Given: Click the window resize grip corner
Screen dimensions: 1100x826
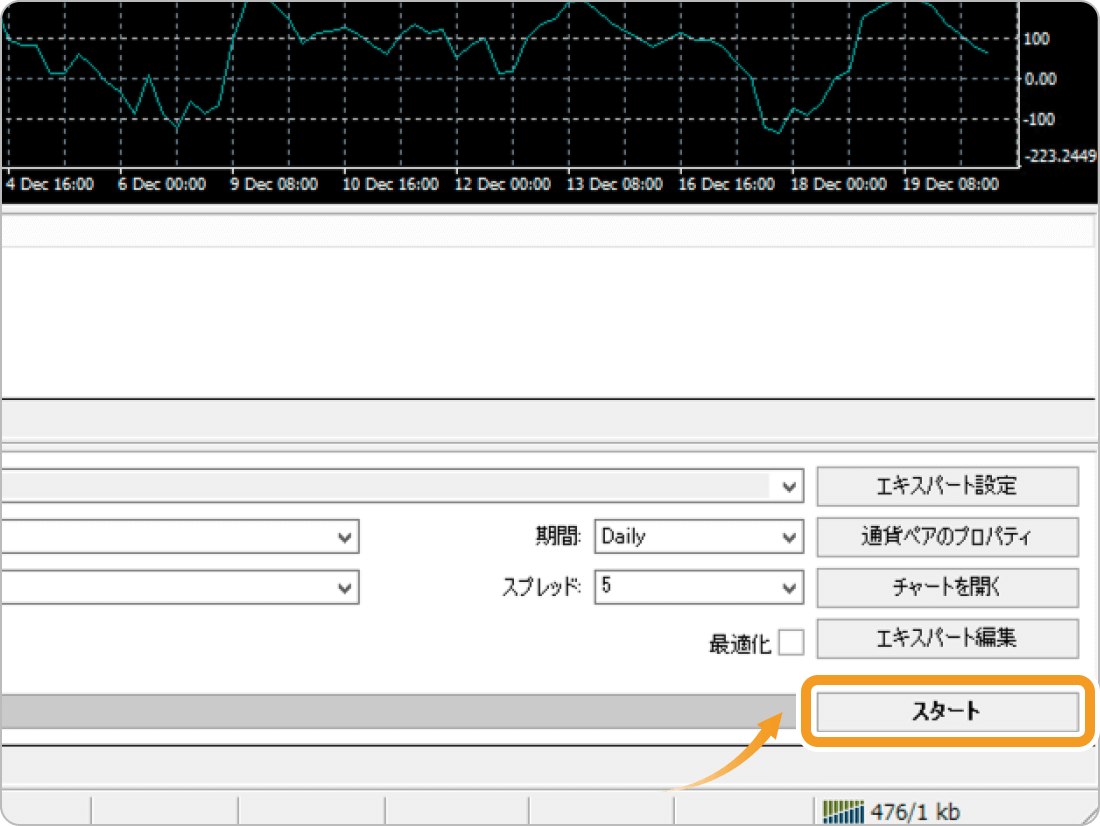Looking at the screenshot, I should tap(1088, 814).
